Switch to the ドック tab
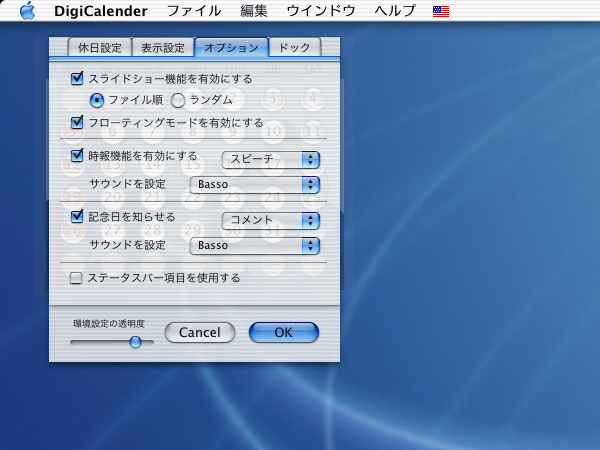The height and width of the screenshot is (450, 600). click(x=294, y=47)
